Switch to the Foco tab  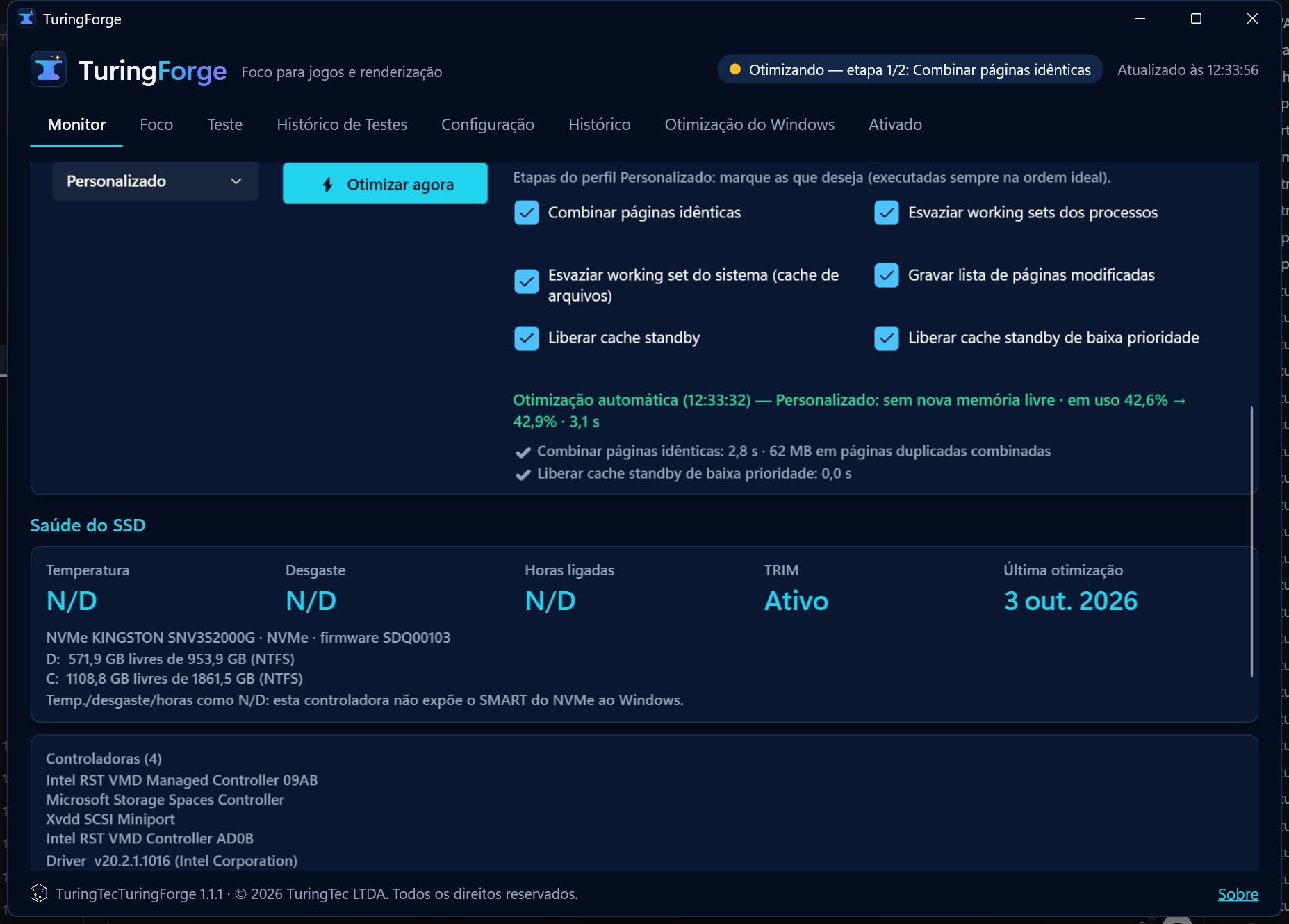pos(156,125)
